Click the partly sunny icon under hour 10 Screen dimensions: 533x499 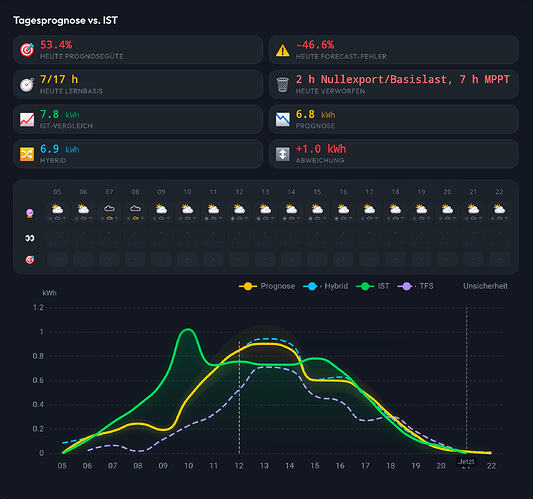(187, 209)
